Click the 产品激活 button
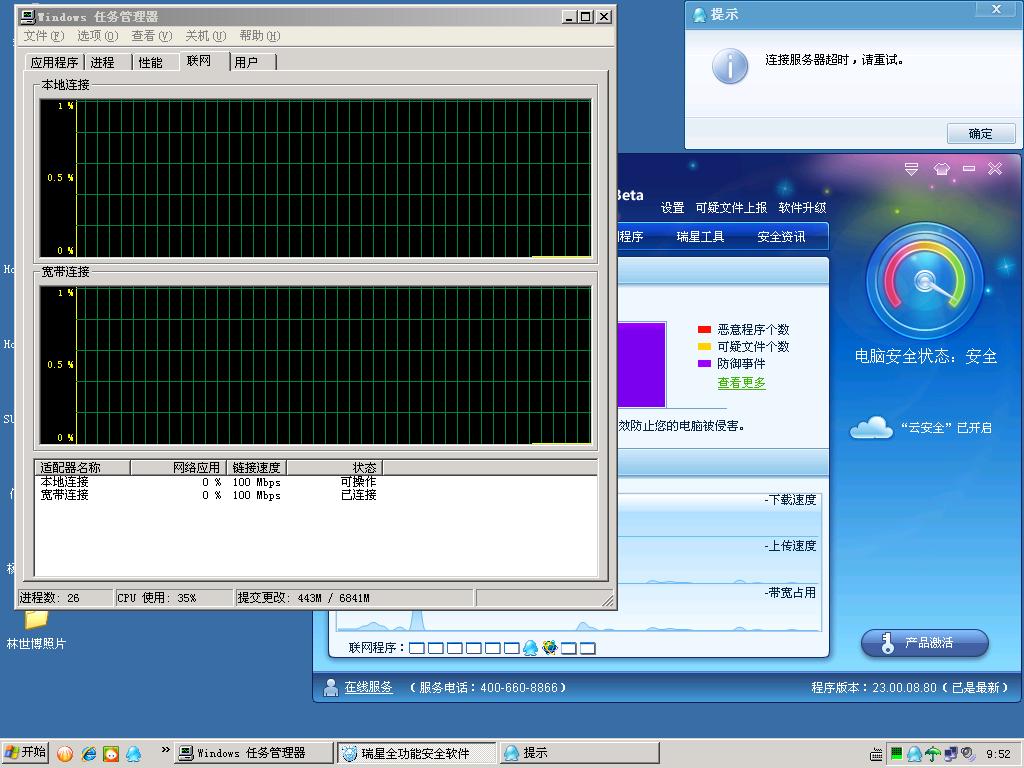1024x768 pixels. tap(924, 643)
